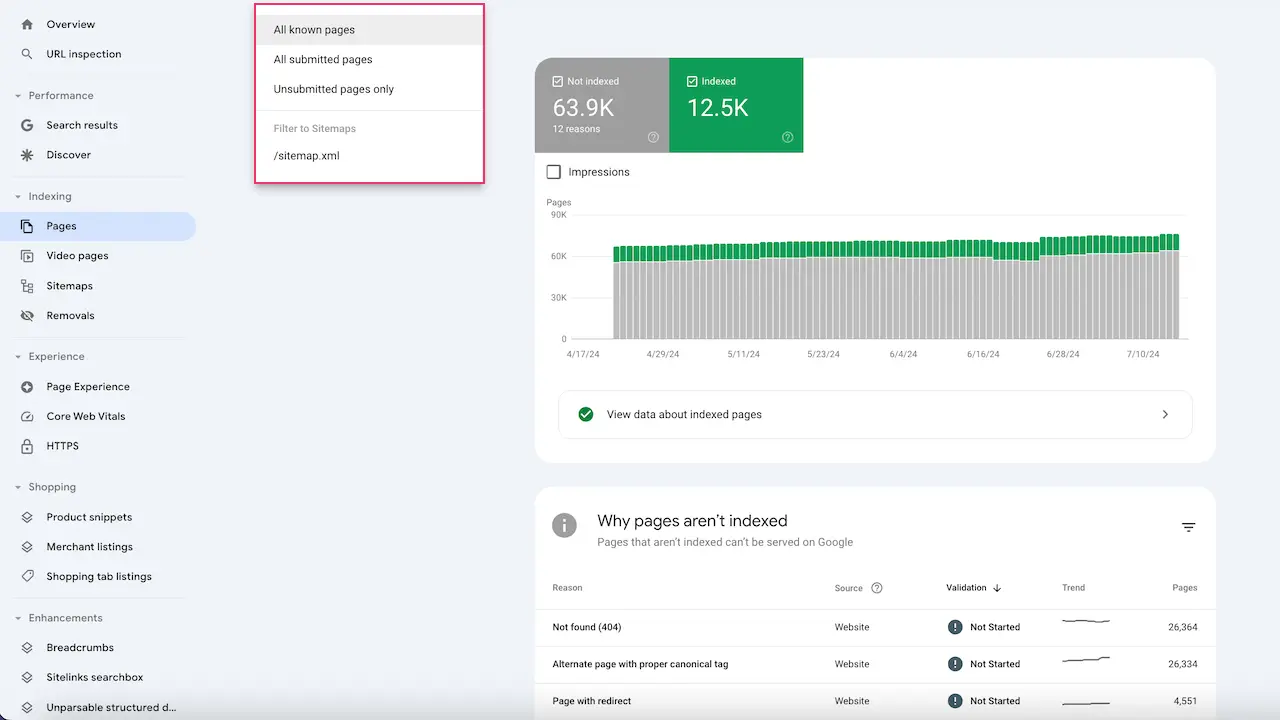This screenshot has height=720, width=1280.
Task: Open the filter for Why pages aren't indexed
Action: click(x=1188, y=526)
